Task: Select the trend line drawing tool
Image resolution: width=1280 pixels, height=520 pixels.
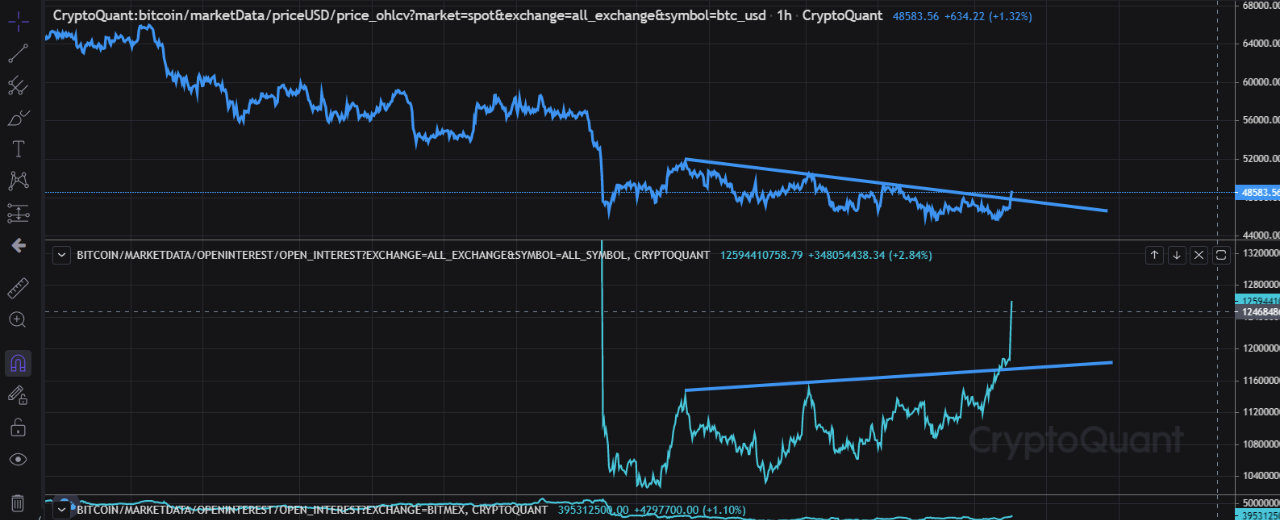Action: [18, 52]
